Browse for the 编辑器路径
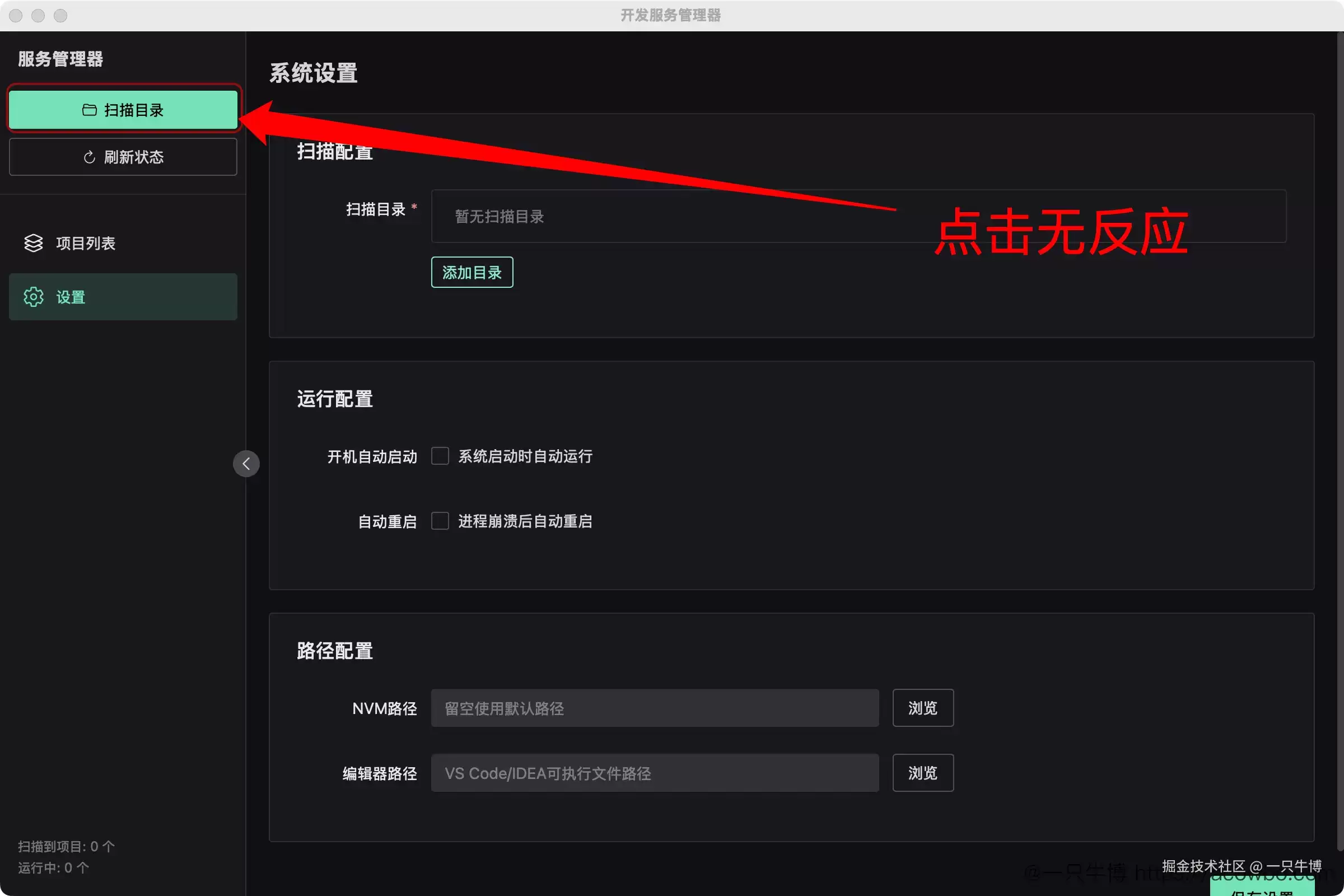Viewport: 1344px width, 896px height. pos(923,773)
